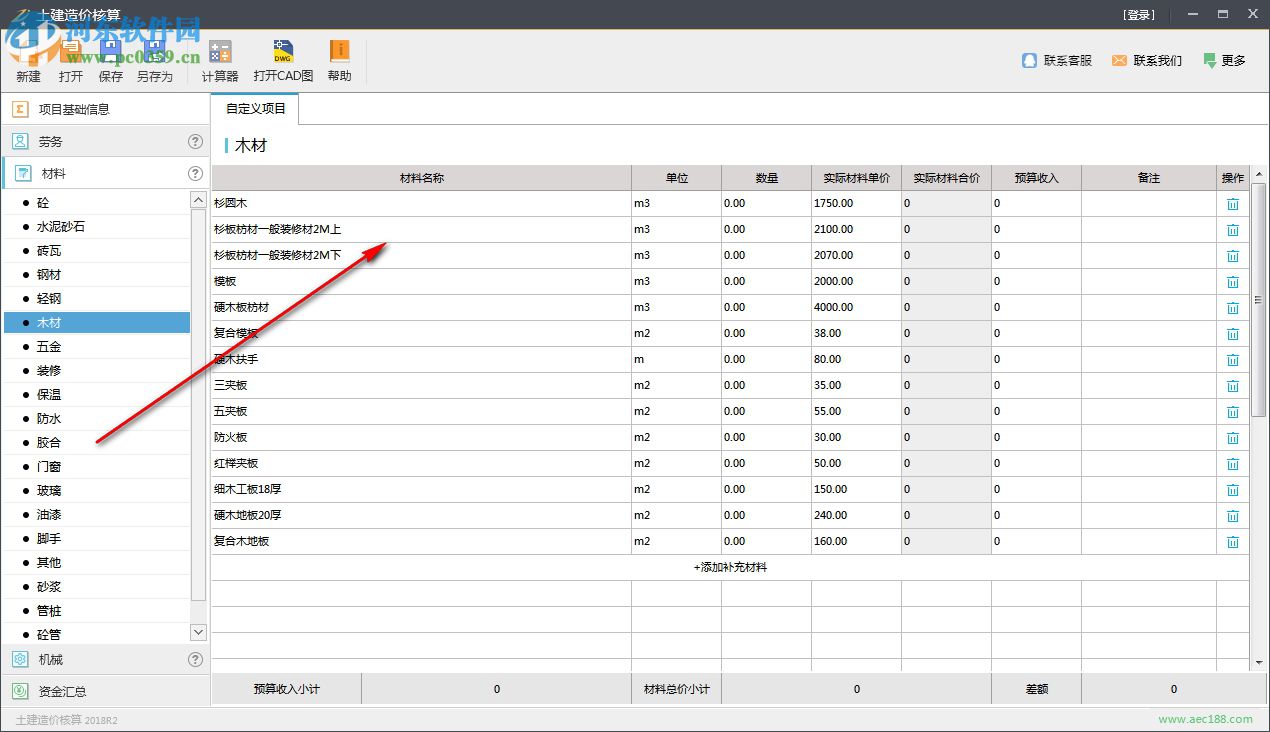Click the 联系我们 envelope icon

point(1119,61)
